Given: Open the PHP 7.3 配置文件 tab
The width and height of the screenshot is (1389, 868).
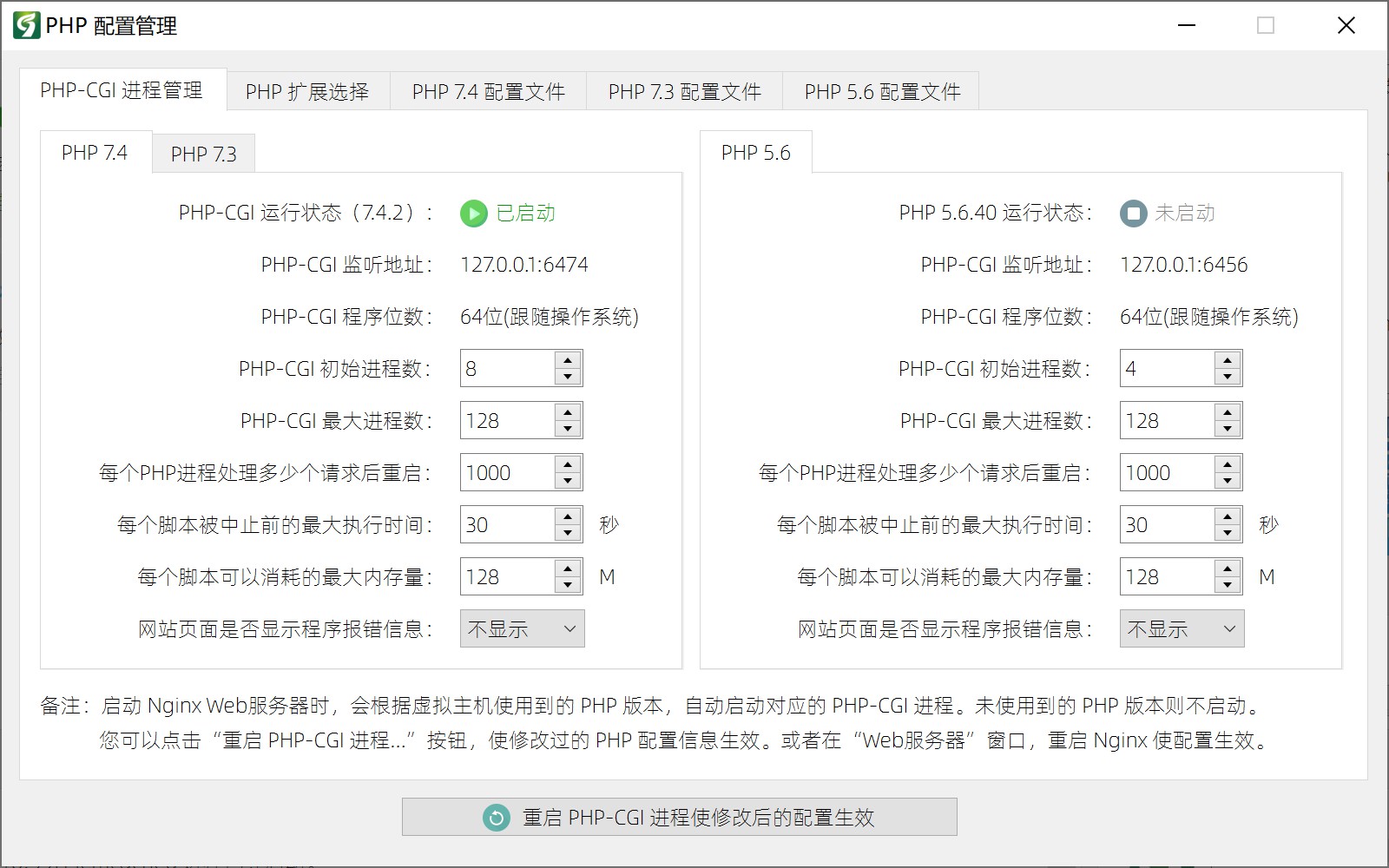Looking at the screenshot, I should tap(684, 92).
